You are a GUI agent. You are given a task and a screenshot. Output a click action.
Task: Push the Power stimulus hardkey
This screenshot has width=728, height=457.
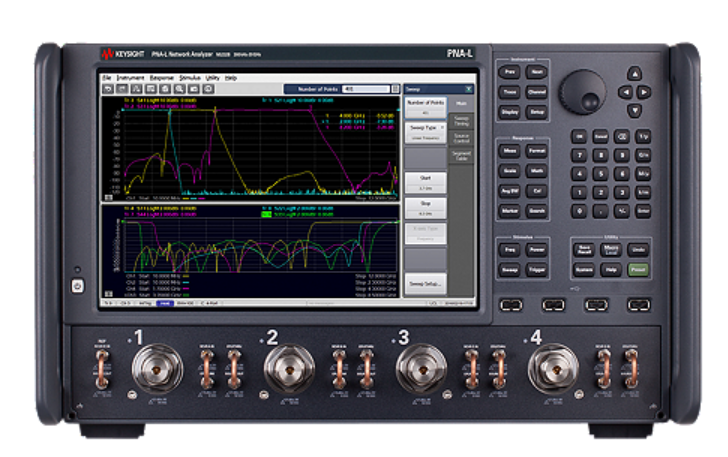(x=537, y=249)
